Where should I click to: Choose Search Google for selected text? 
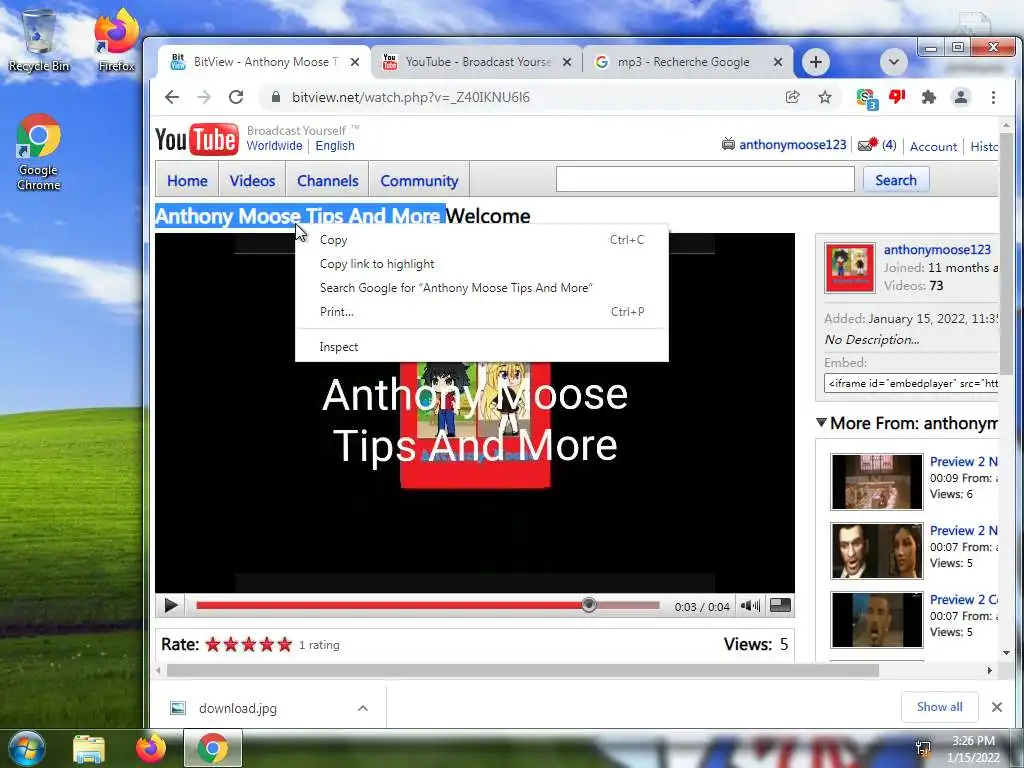[x=482, y=288]
